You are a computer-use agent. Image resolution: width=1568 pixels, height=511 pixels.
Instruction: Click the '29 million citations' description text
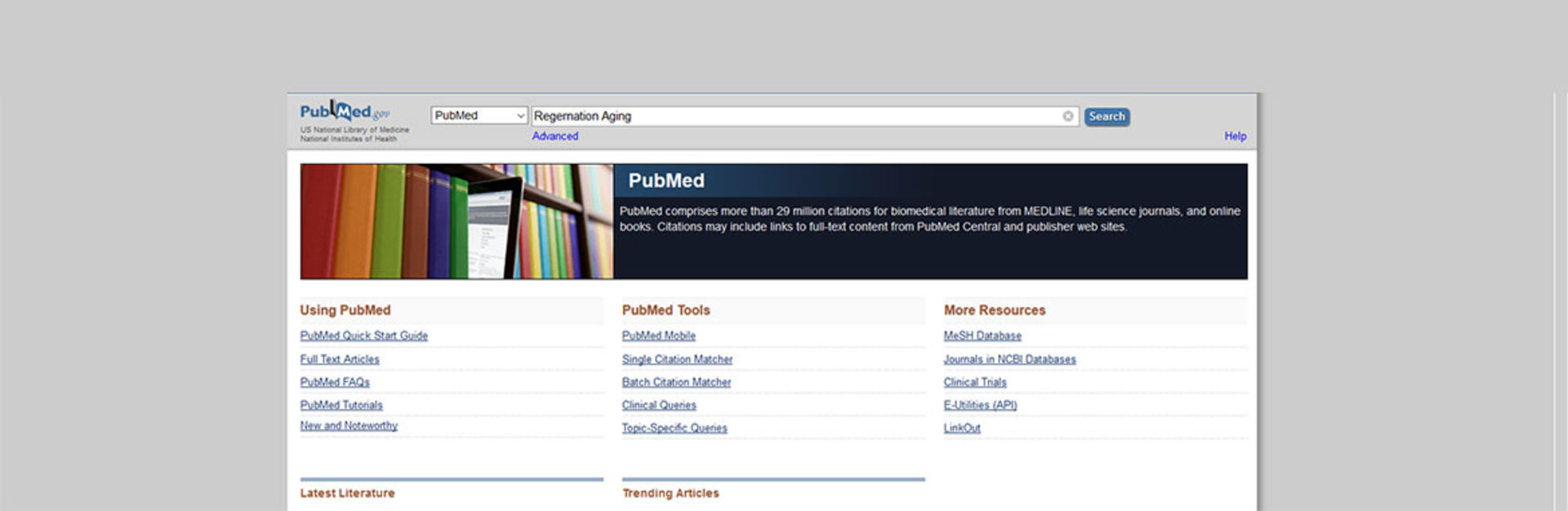929,219
